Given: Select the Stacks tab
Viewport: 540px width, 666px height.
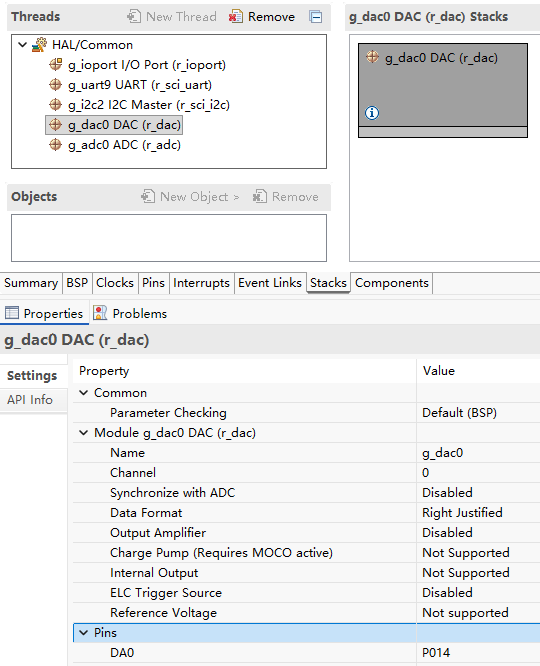Looking at the screenshot, I should [x=328, y=283].
